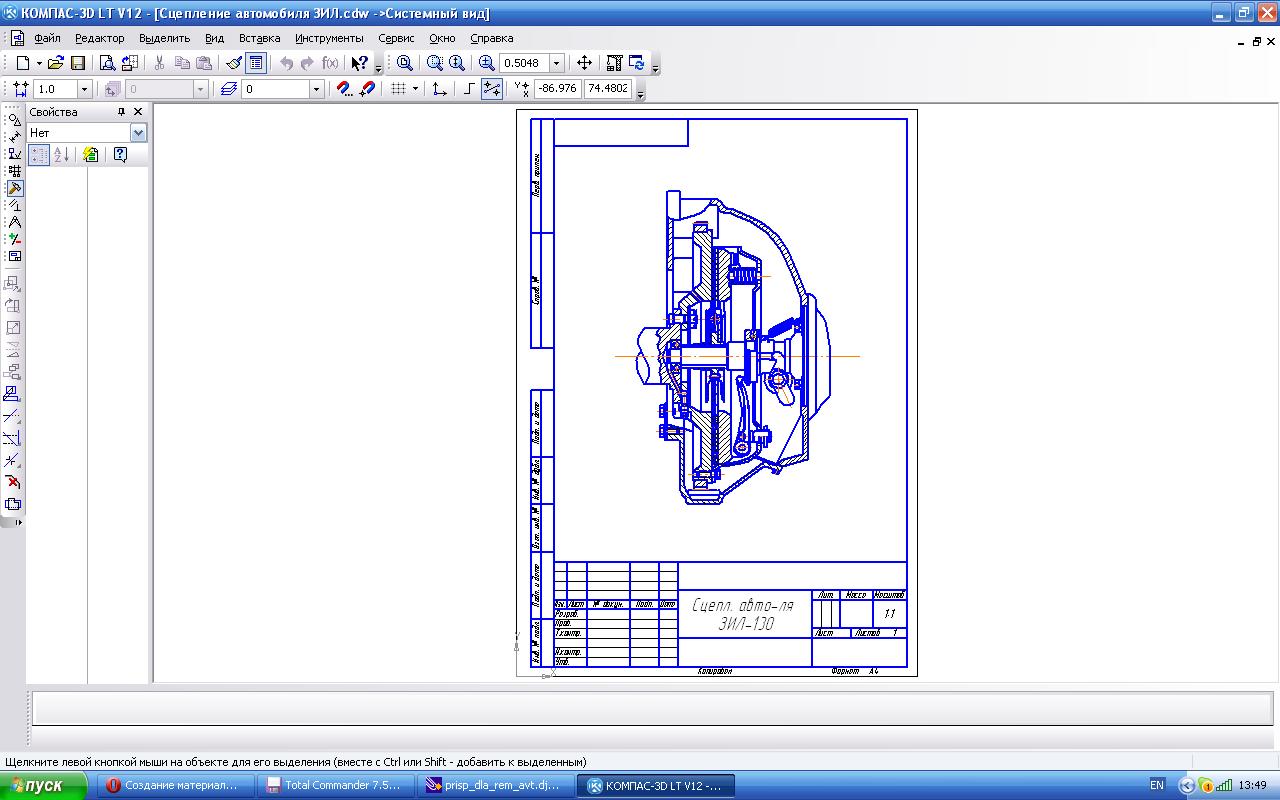Close the Свойства panel

click(x=138, y=112)
